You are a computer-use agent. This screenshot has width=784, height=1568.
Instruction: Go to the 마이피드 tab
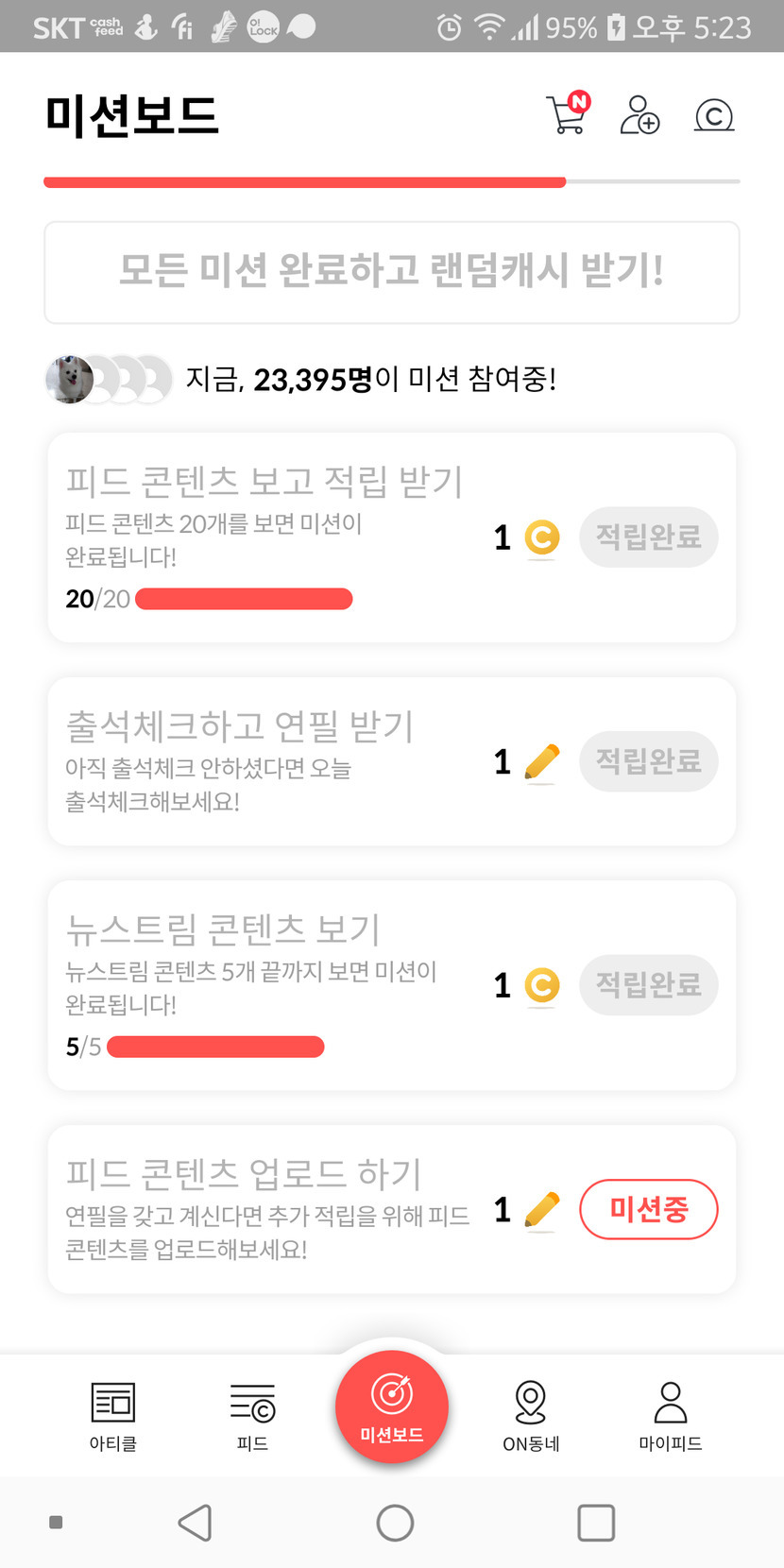click(x=670, y=1414)
